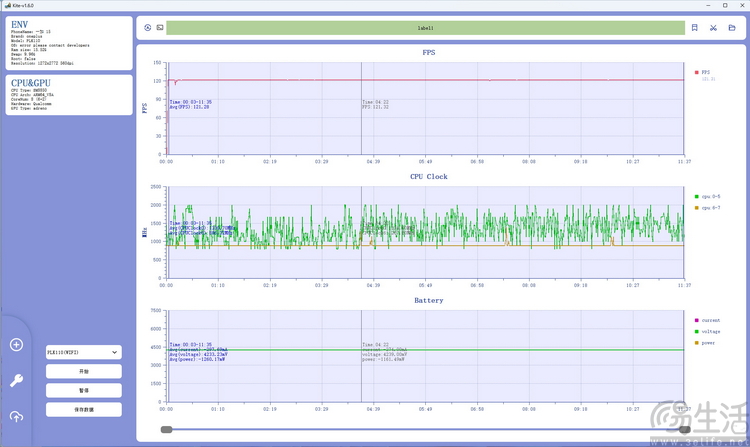This screenshot has width=750, height=447.
Task: Open the folder icon in top toolbar
Action: pyautogui.click(x=733, y=28)
